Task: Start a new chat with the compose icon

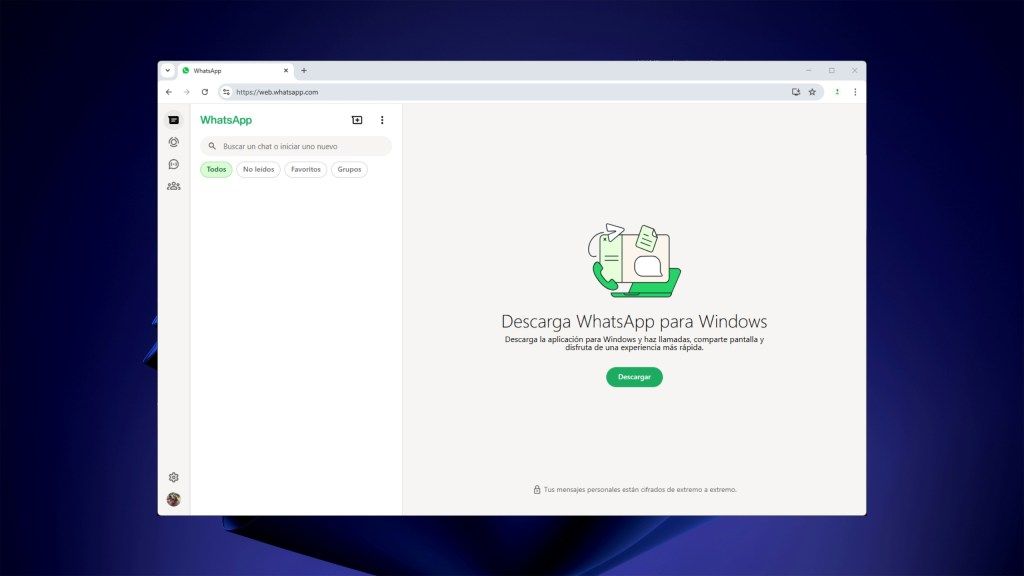Action: coord(357,120)
